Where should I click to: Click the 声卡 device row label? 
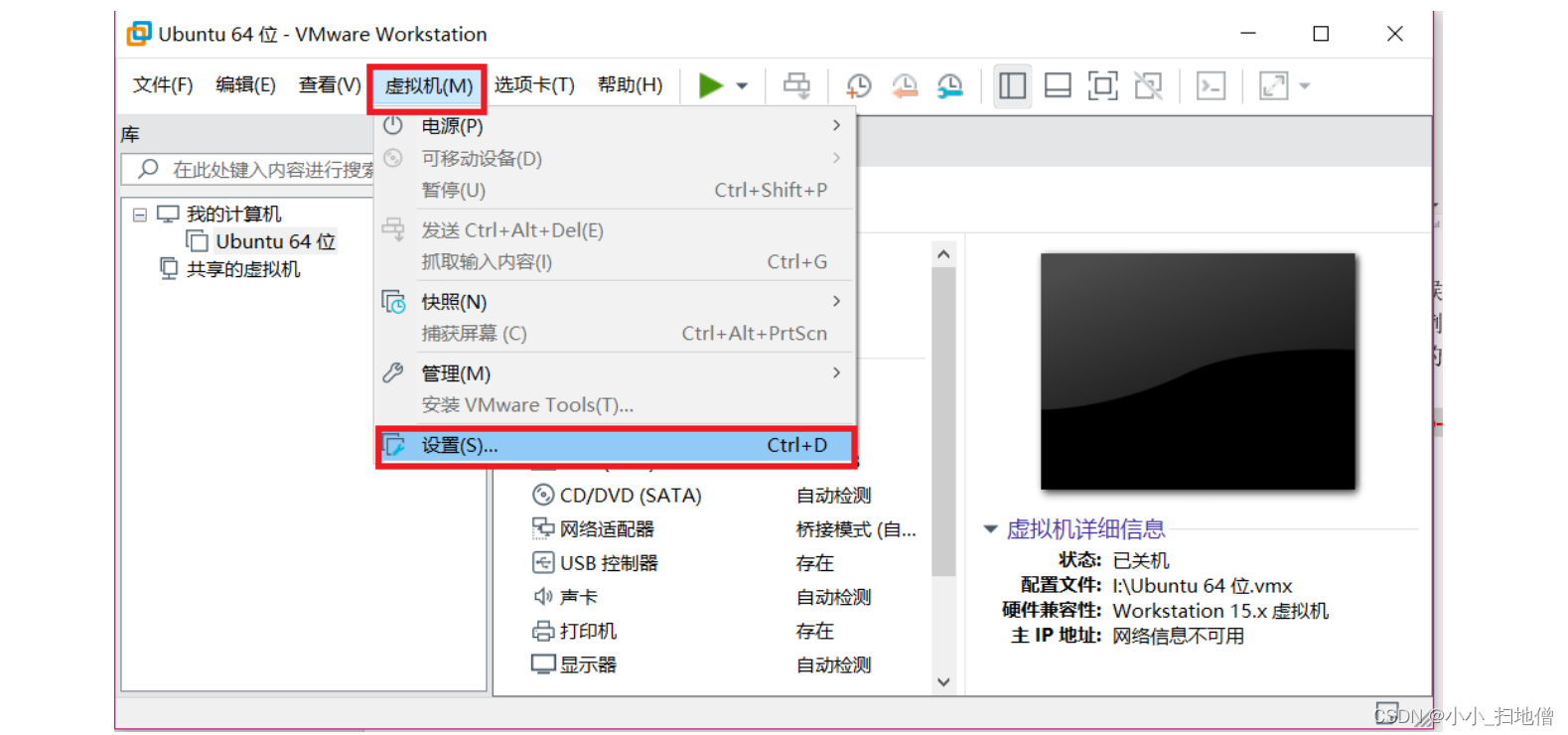pos(578,597)
